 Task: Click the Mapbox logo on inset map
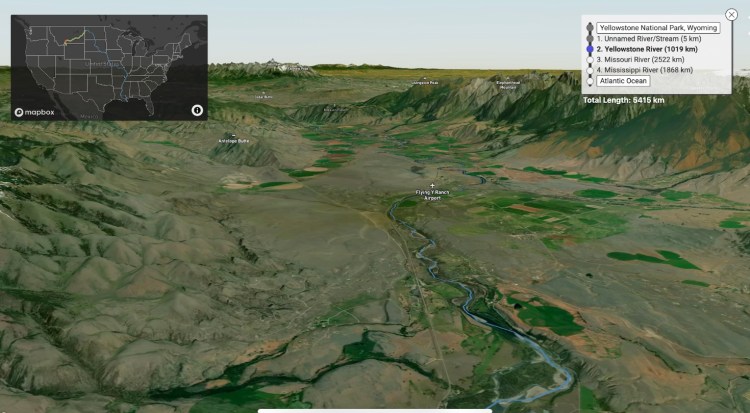(34, 112)
